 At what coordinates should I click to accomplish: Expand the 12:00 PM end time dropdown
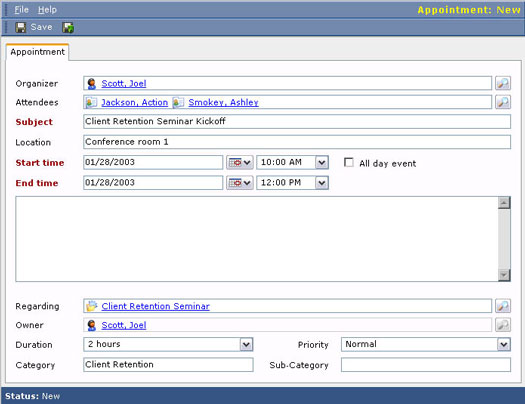pyautogui.click(x=321, y=183)
